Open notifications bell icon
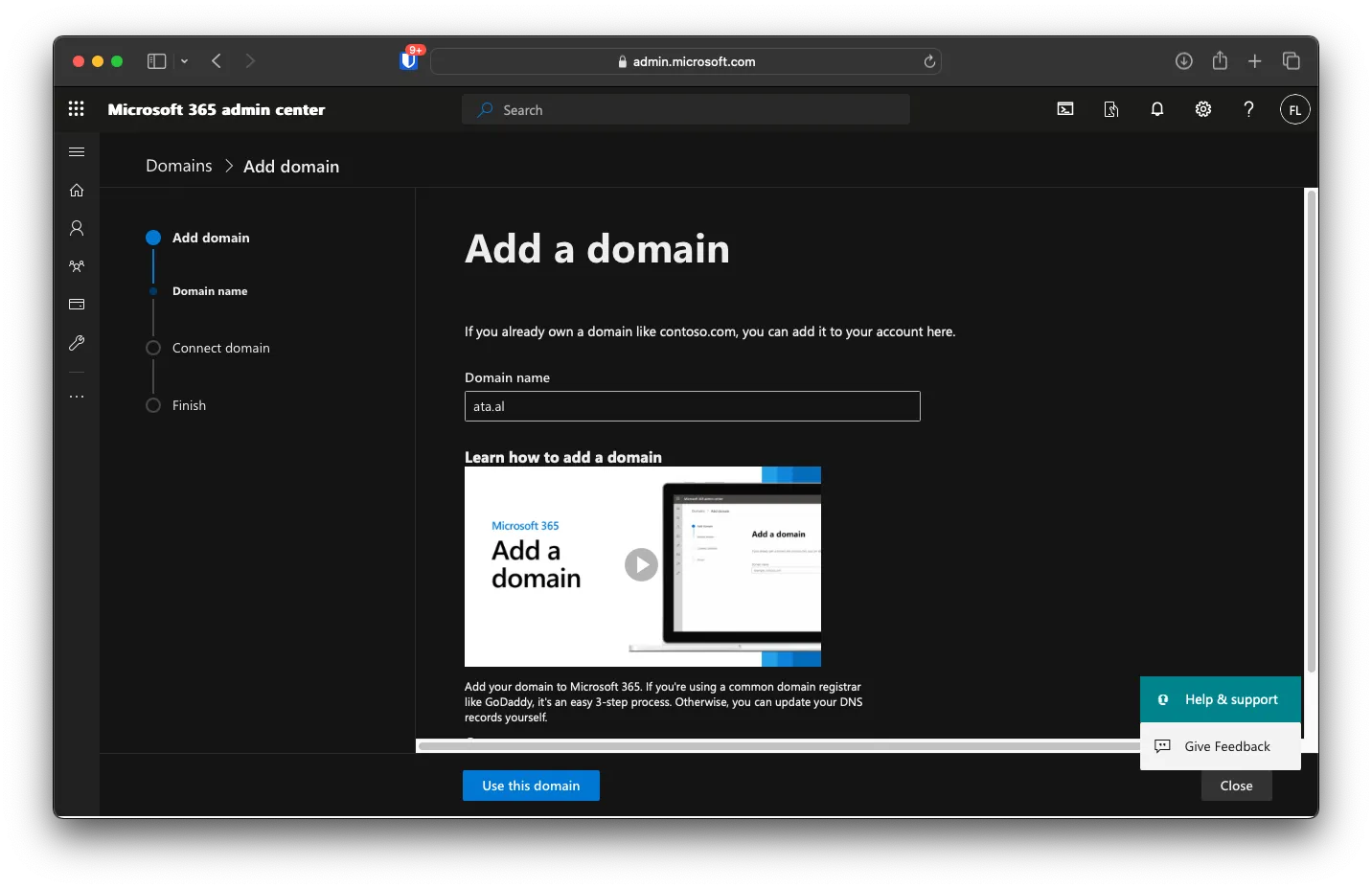1372x889 pixels. 1157,109
